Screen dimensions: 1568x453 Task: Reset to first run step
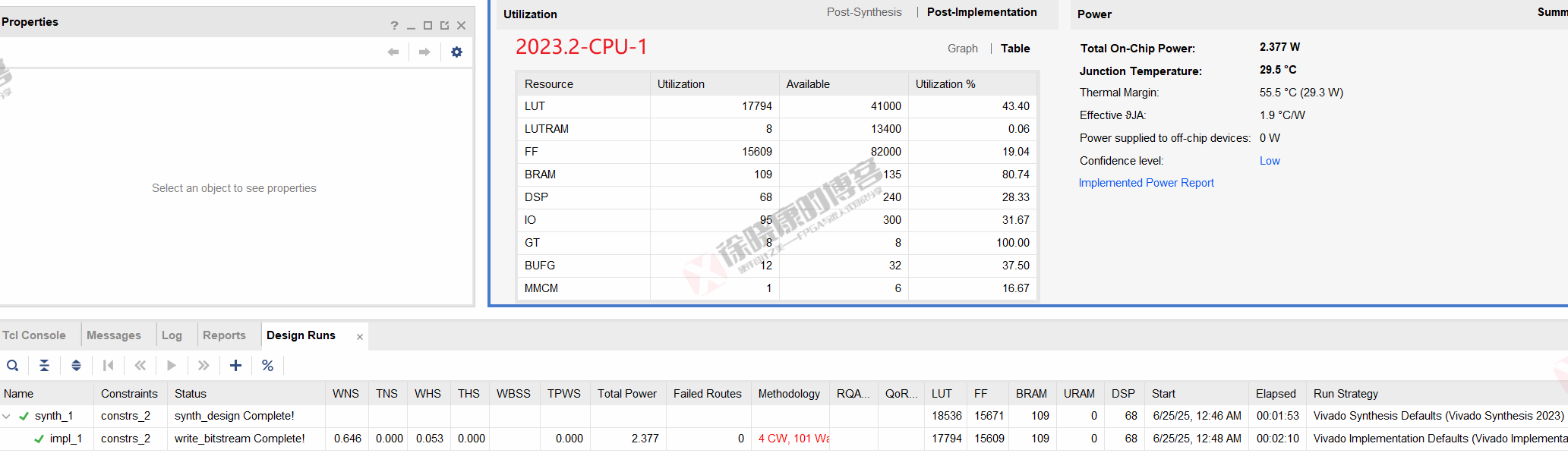(109, 366)
